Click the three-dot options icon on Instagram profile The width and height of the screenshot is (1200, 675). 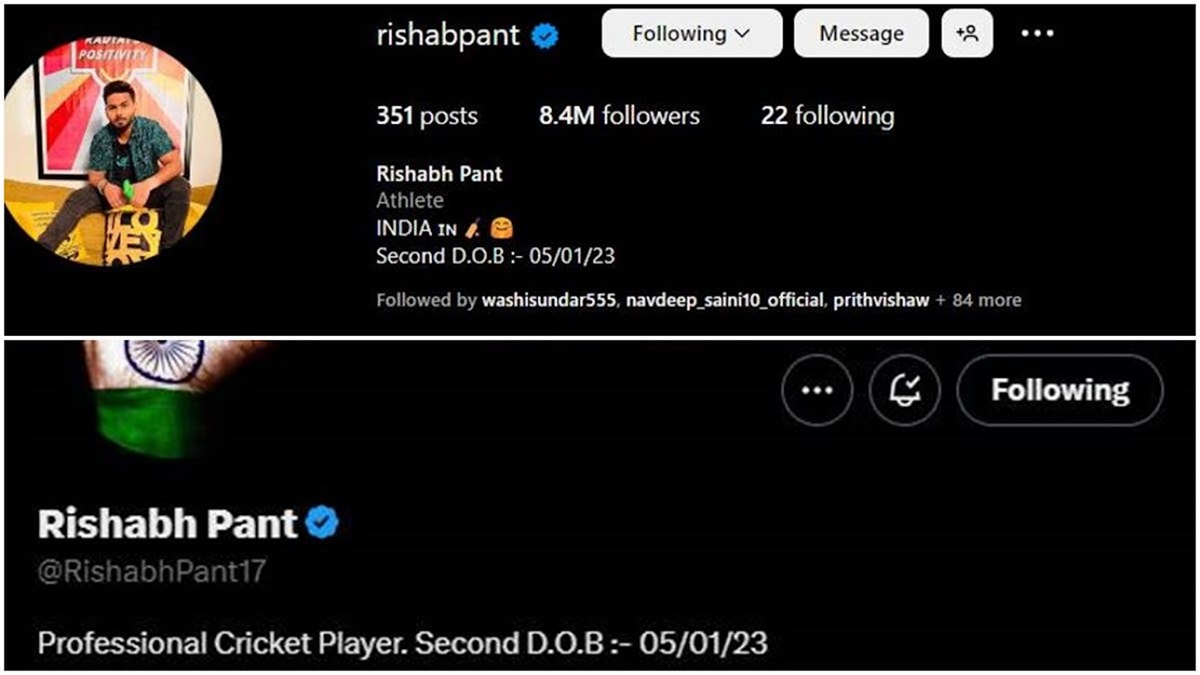coord(1037,33)
